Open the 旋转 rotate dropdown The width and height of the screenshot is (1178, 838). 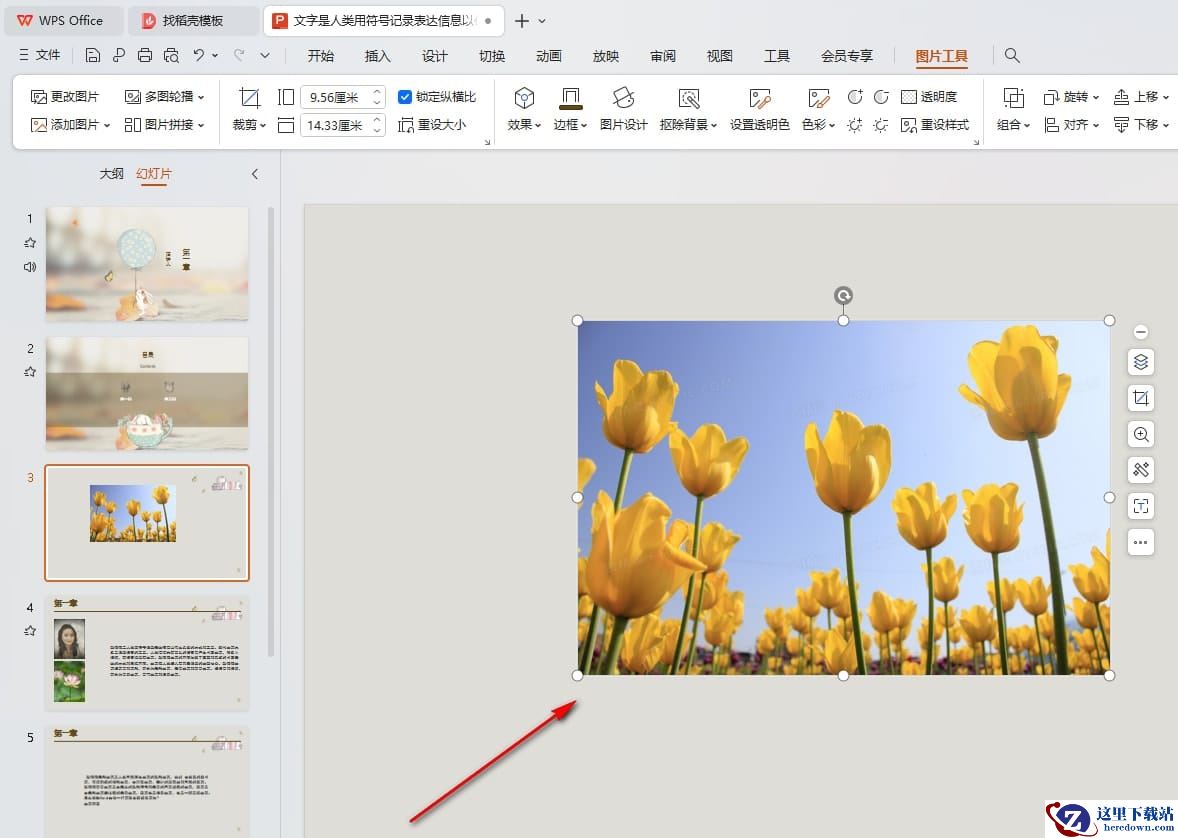pos(1071,96)
